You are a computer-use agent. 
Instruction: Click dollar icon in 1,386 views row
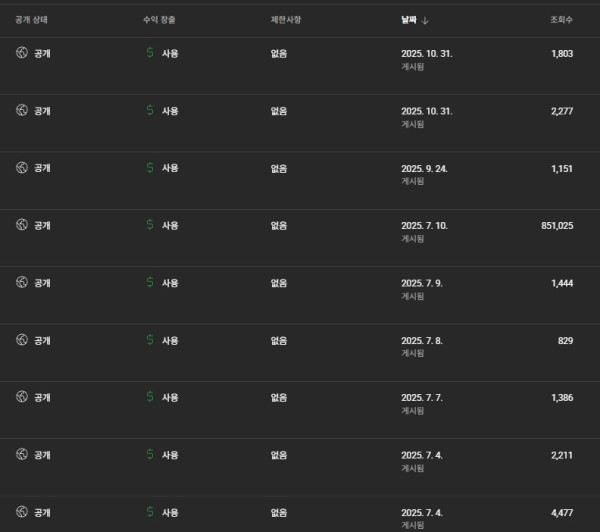point(149,397)
